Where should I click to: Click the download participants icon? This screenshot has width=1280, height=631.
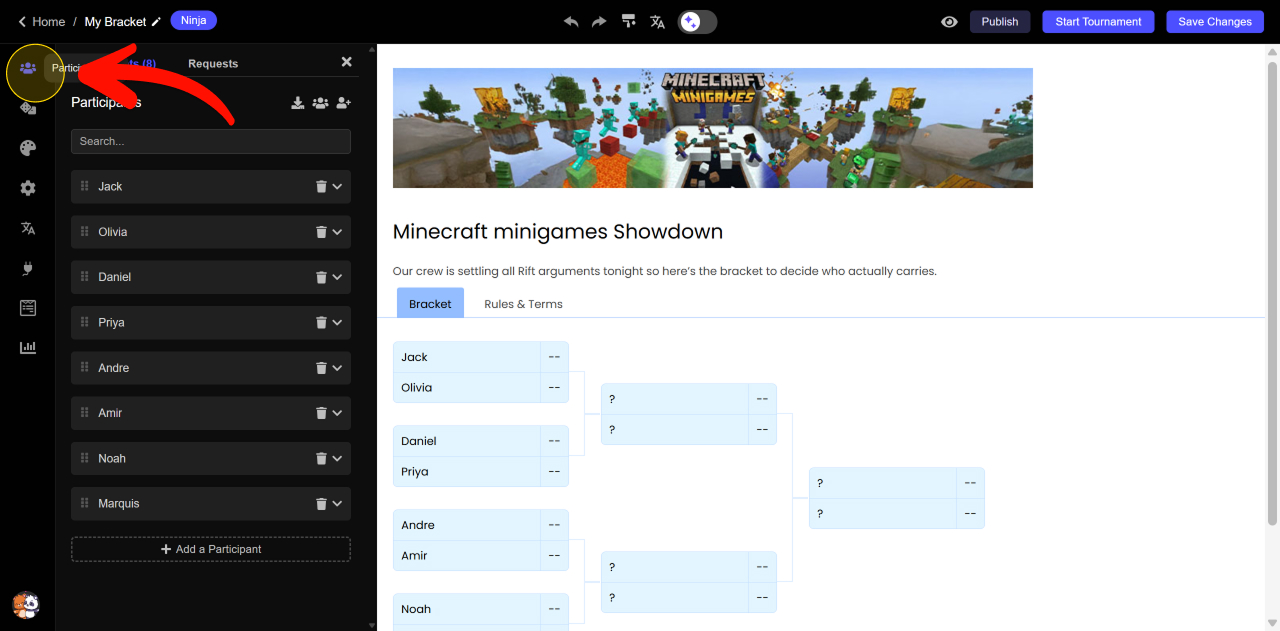(x=297, y=102)
